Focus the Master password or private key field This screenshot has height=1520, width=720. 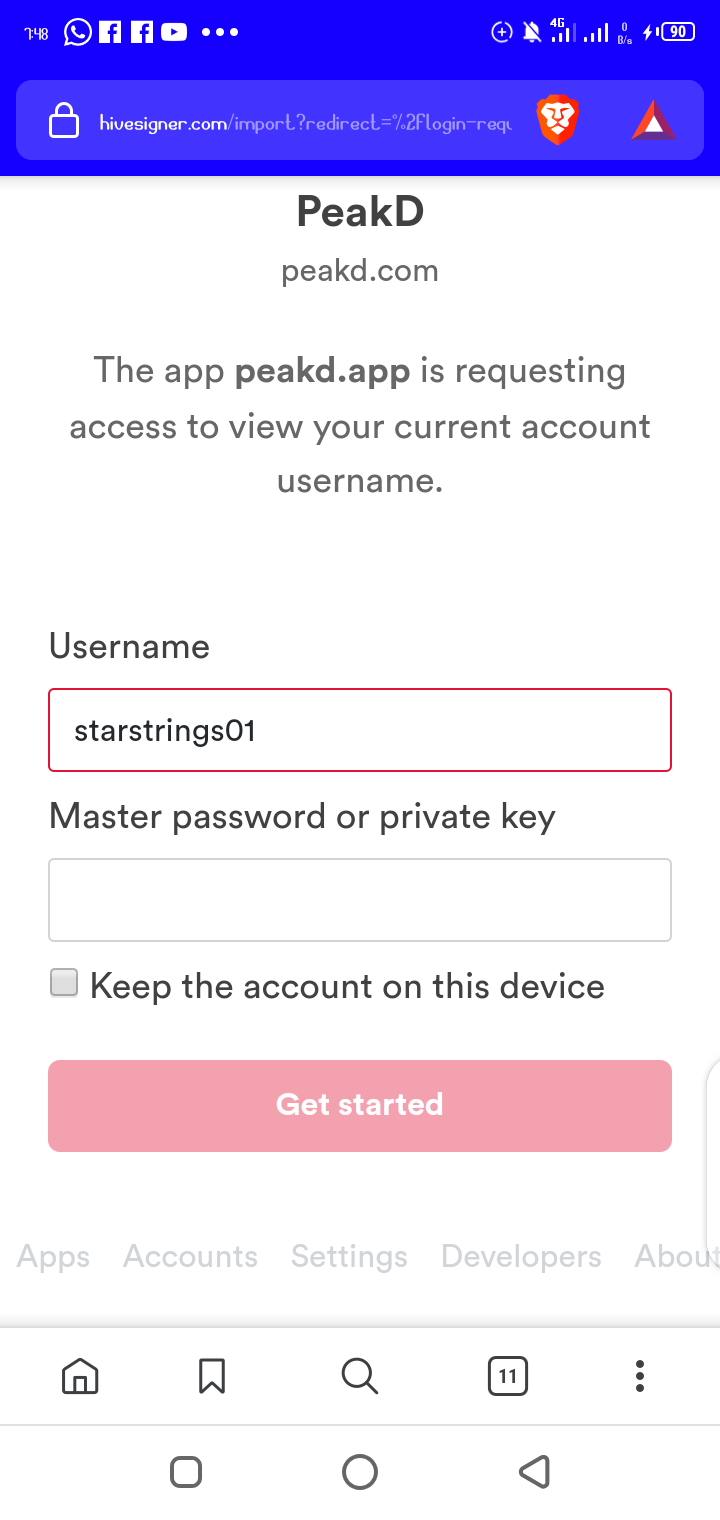pos(360,900)
